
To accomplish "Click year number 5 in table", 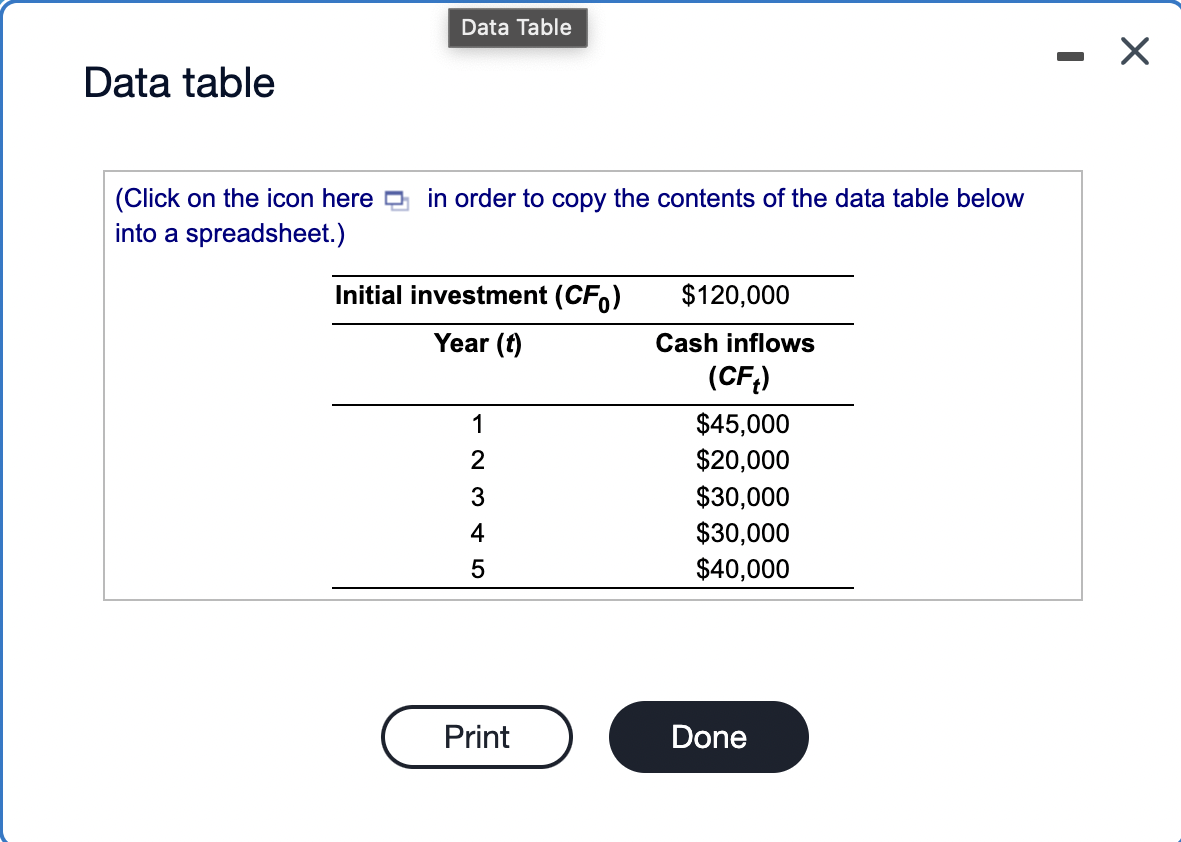I will tap(477, 569).
